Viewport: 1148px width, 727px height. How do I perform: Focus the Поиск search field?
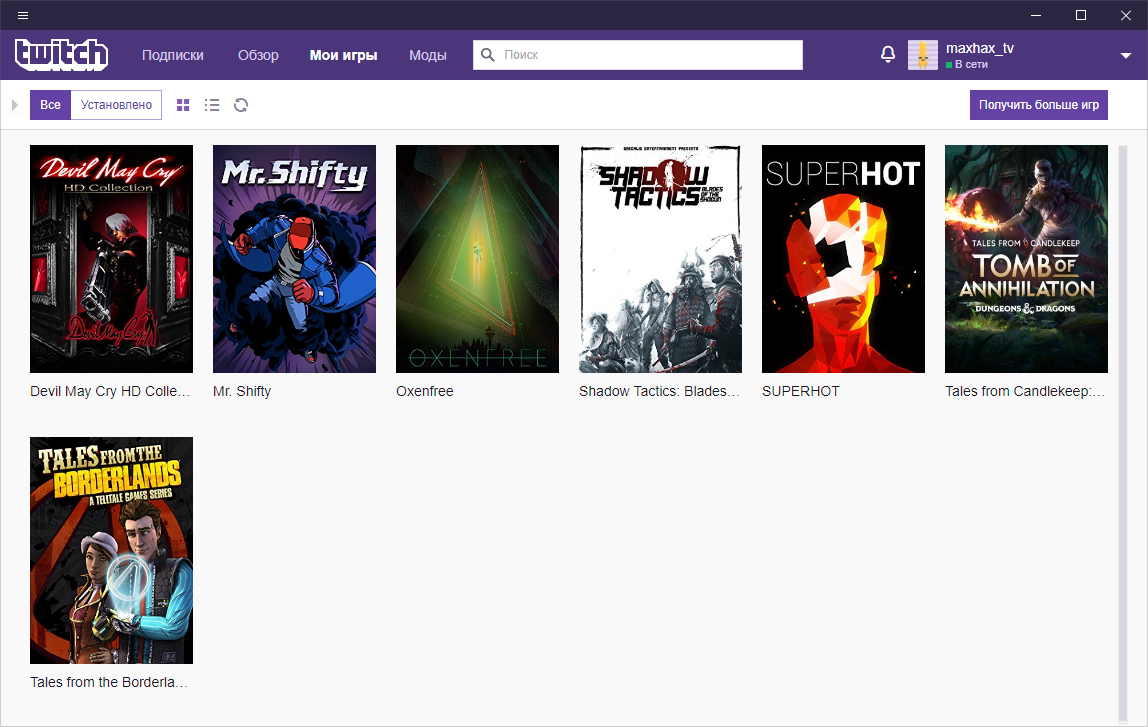coord(638,55)
